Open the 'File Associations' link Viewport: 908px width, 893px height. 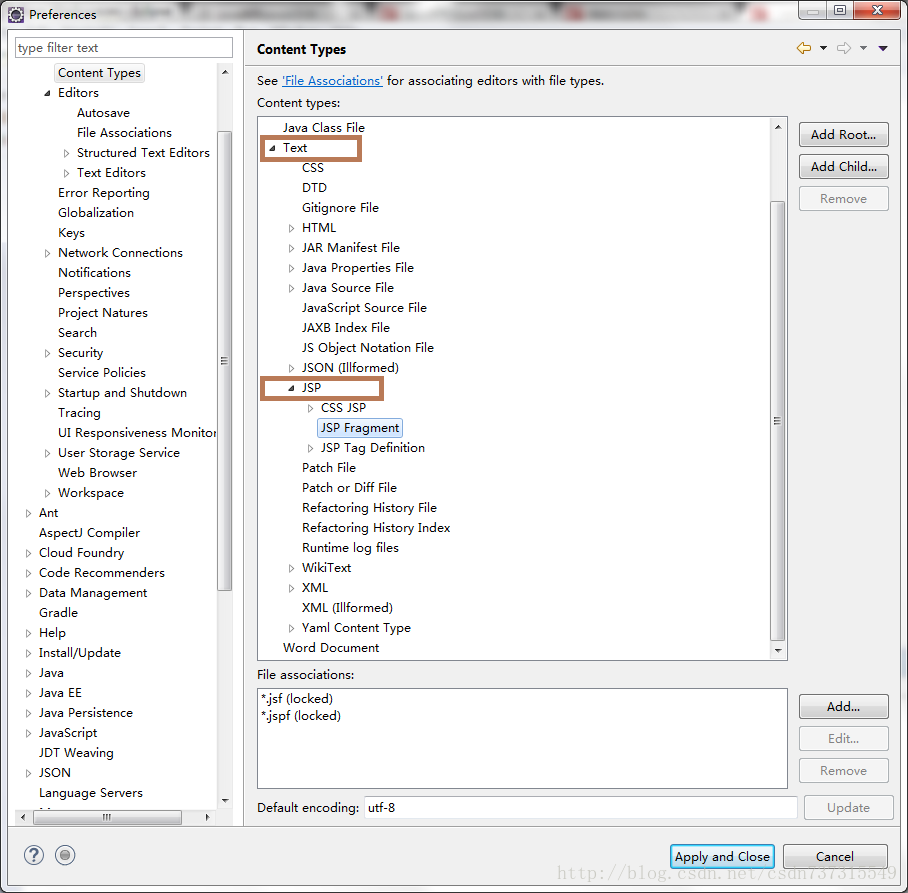pyautogui.click(x=332, y=80)
